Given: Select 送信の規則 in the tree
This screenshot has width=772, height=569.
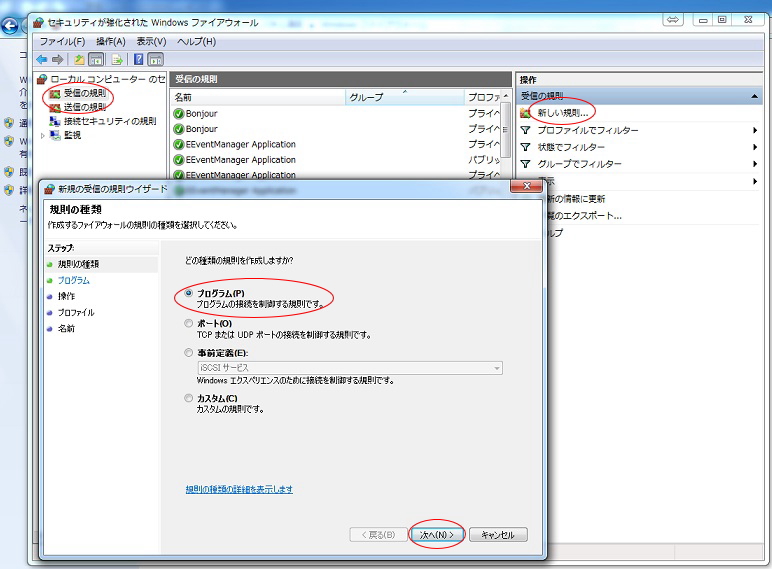Looking at the screenshot, I should pyautogui.click(x=84, y=107).
